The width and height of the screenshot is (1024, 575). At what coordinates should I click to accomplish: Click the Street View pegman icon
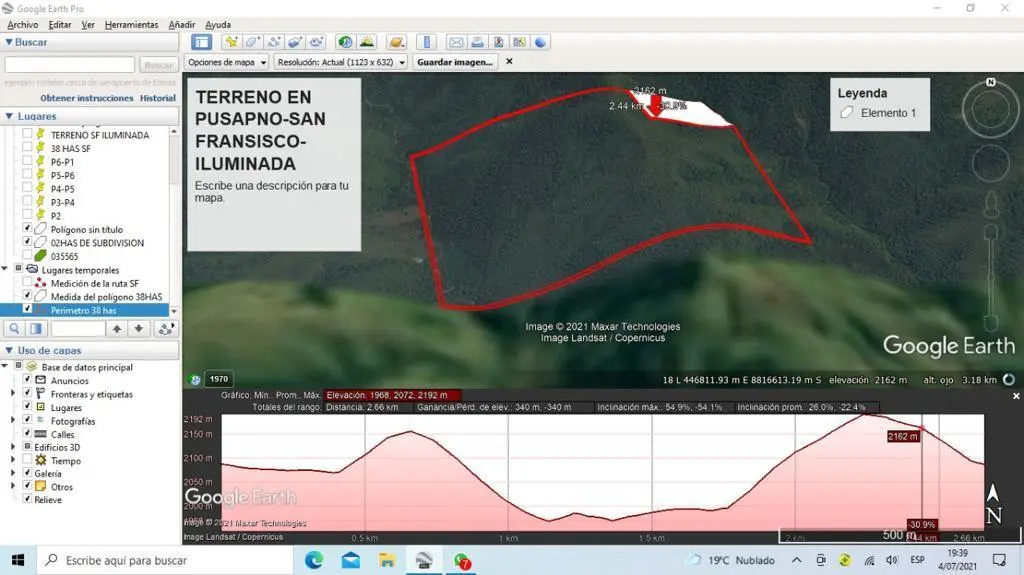pyautogui.click(x=991, y=204)
